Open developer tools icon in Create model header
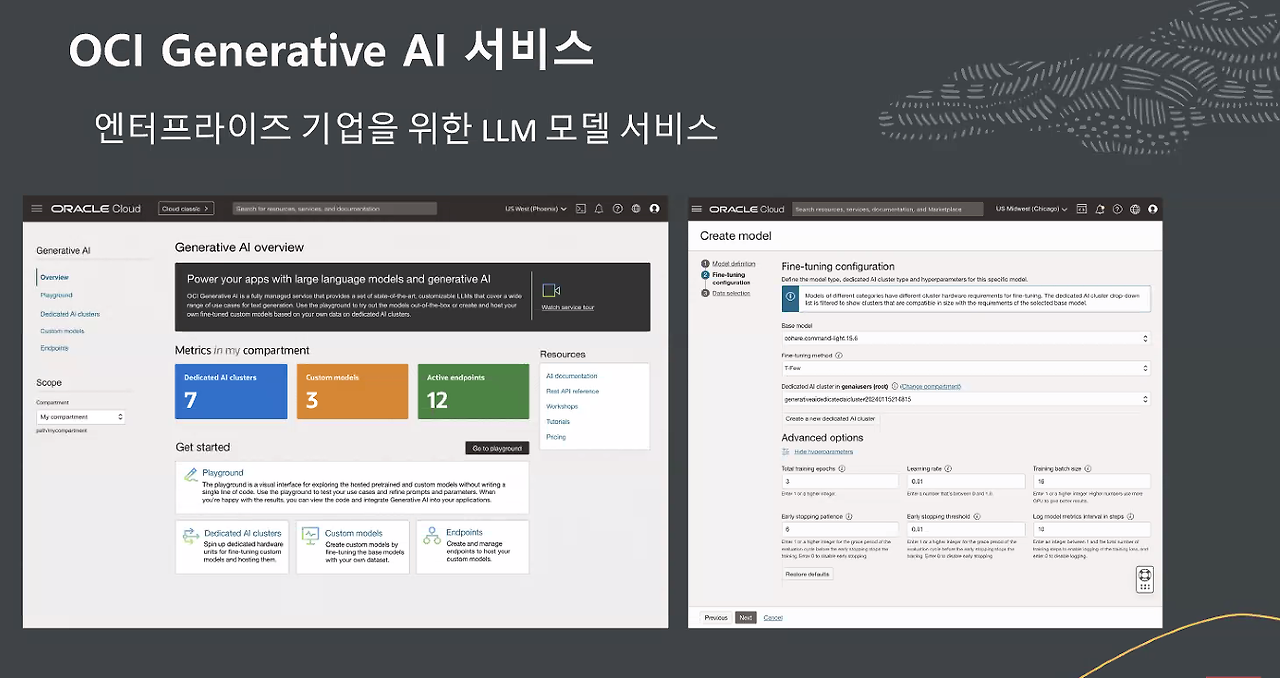Image resolution: width=1280 pixels, height=678 pixels. coord(1080,209)
